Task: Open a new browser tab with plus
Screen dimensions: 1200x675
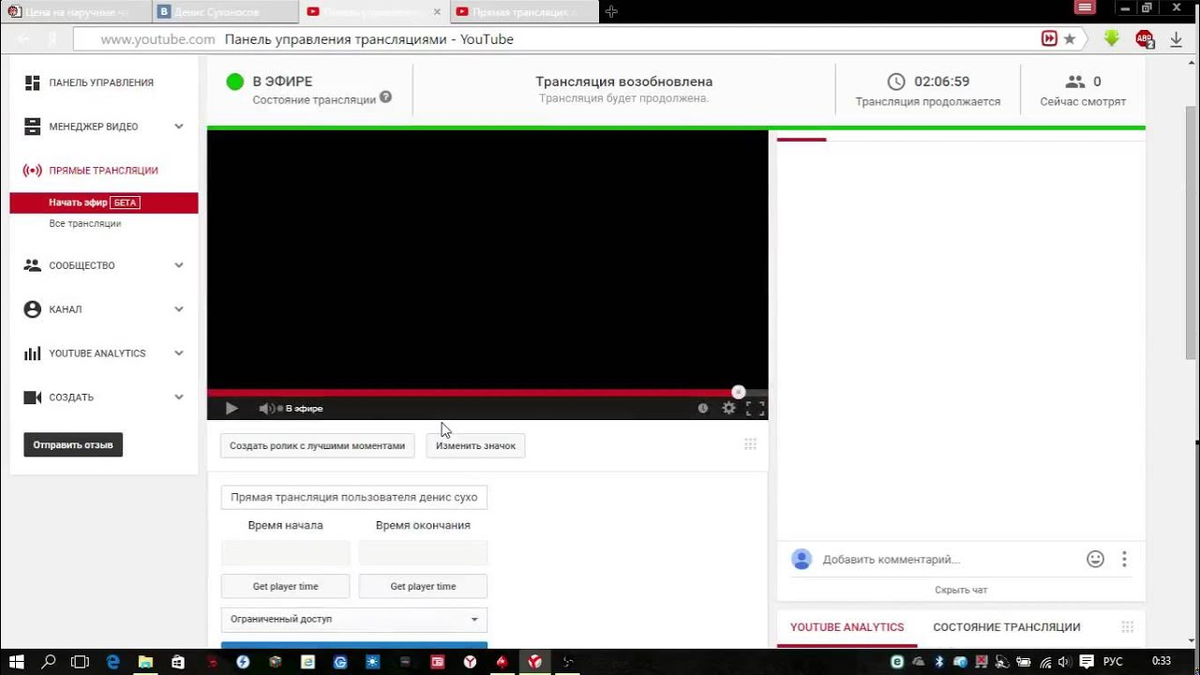Action: click(611, 12)
